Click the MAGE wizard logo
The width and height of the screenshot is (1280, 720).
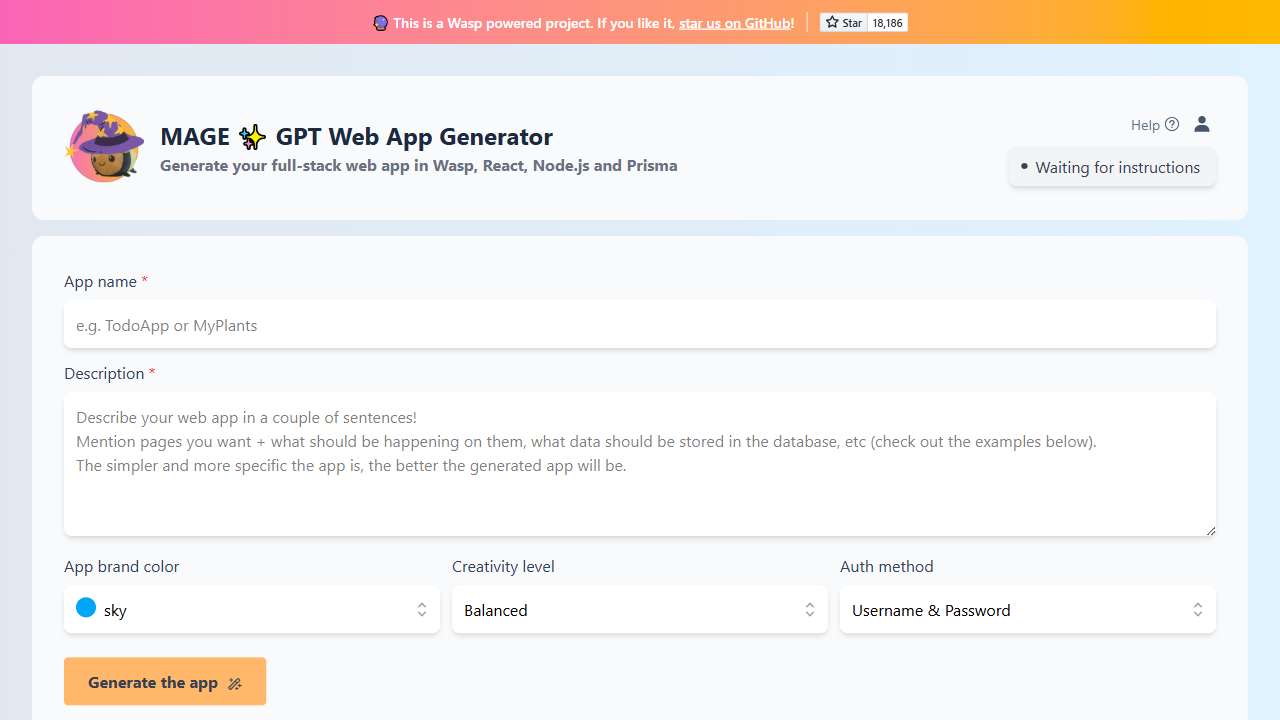point(104,145)
